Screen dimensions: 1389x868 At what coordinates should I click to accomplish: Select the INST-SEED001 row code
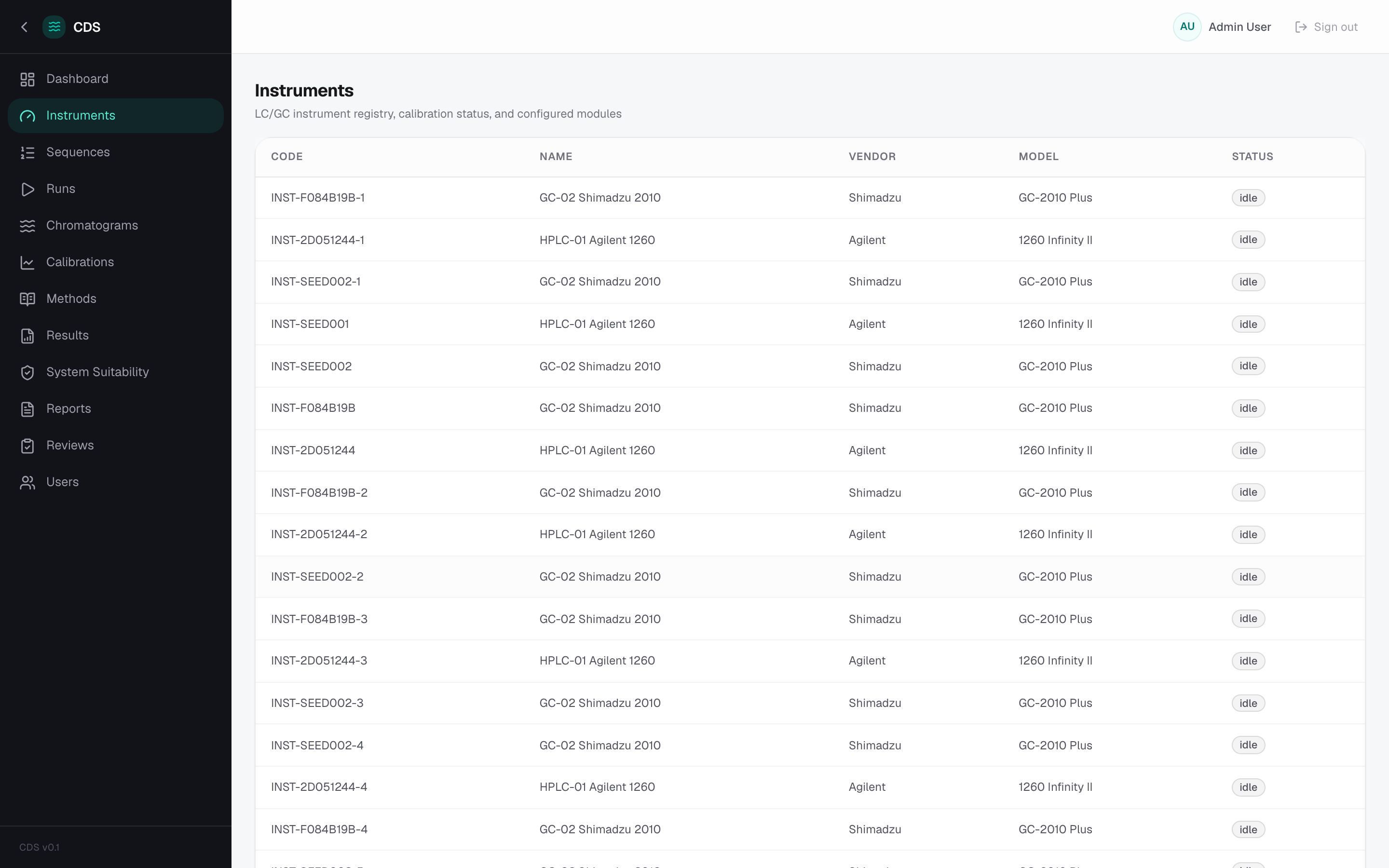coord(310,325)
